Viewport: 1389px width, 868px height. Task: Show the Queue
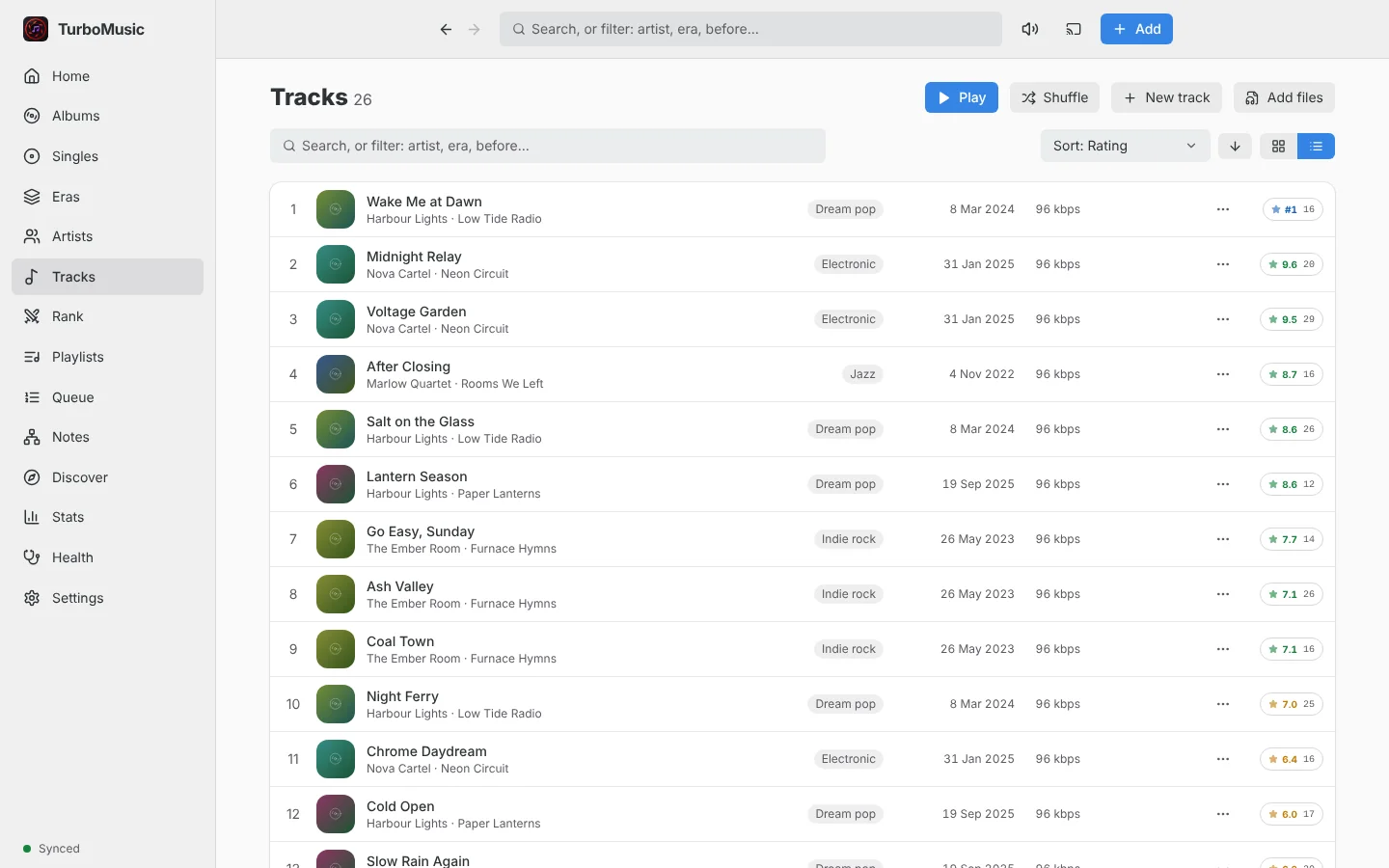pyautogui.click(x=107, y=397)
